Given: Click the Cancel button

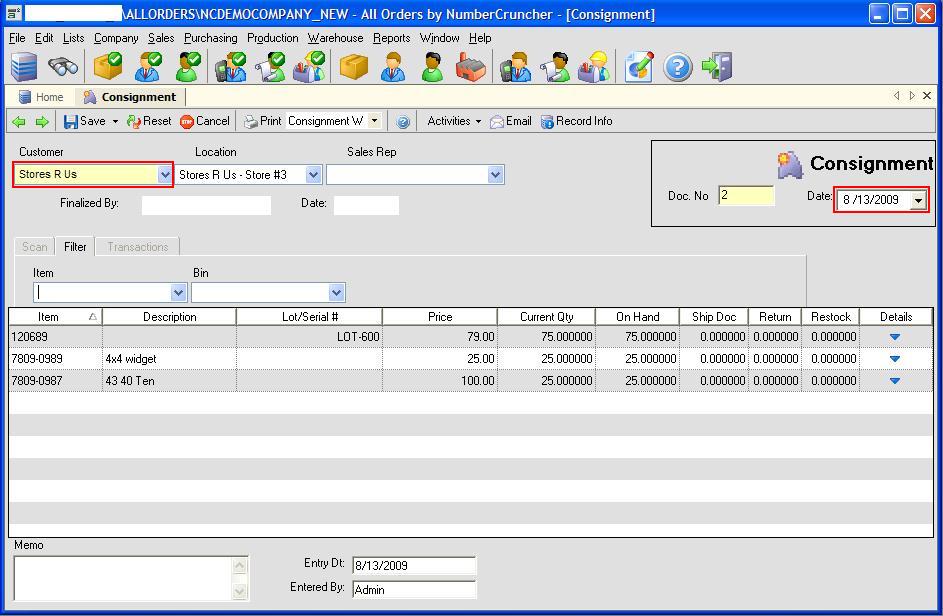Looking at the screenshot, I should [x=205, y=121].
